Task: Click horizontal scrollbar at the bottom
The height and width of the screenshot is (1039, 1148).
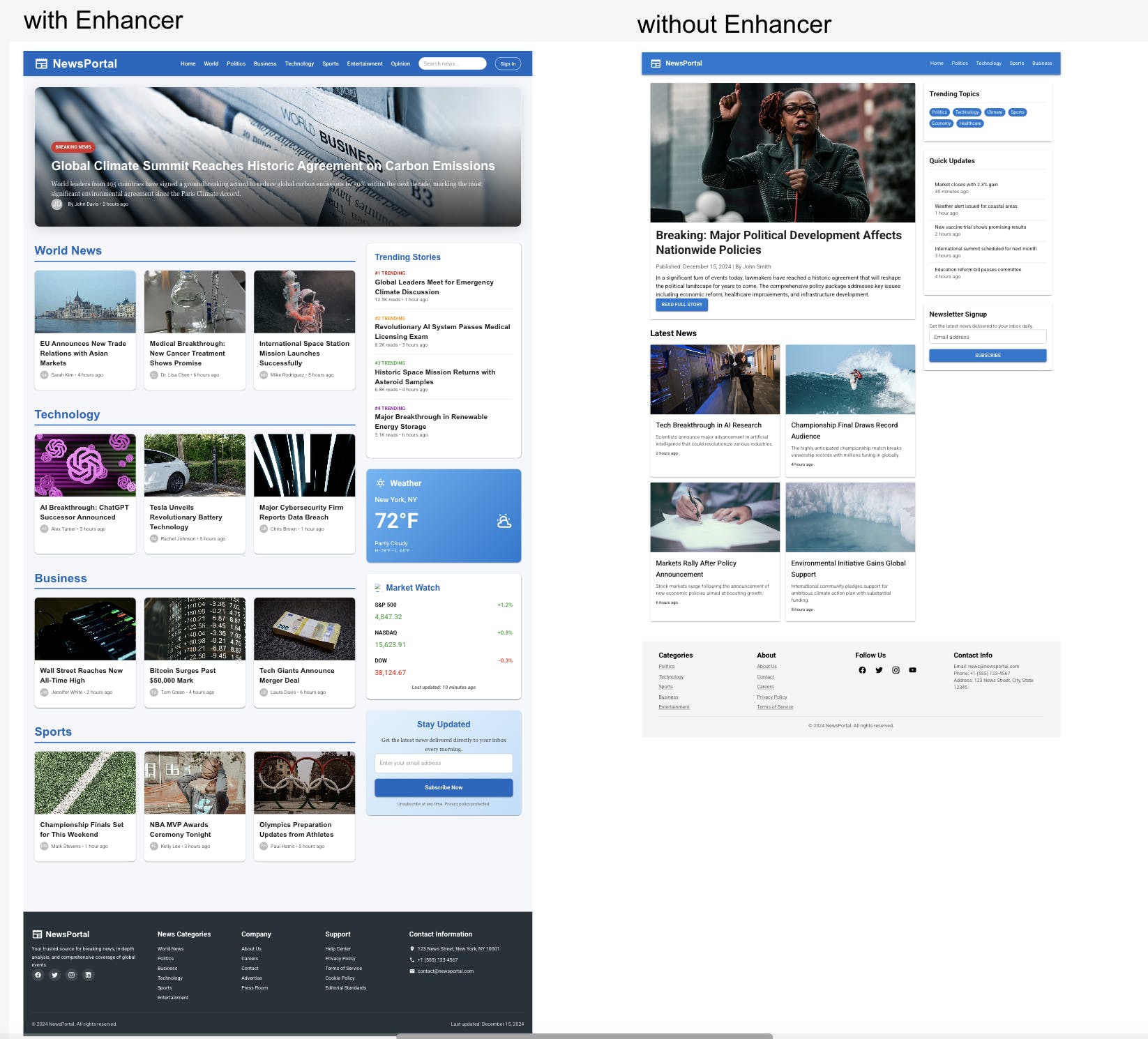Action: 584,1036
